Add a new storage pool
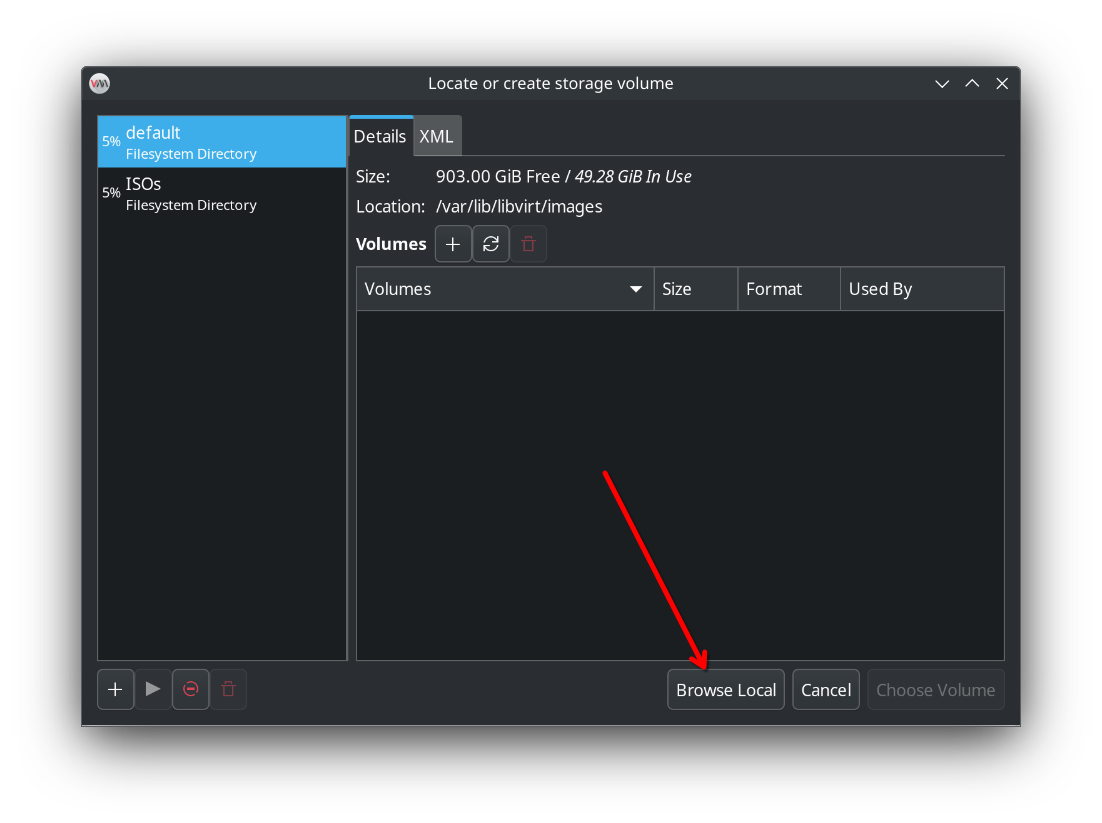The image size is (1102, 823). pyautogui.click(x=115, y=689)
